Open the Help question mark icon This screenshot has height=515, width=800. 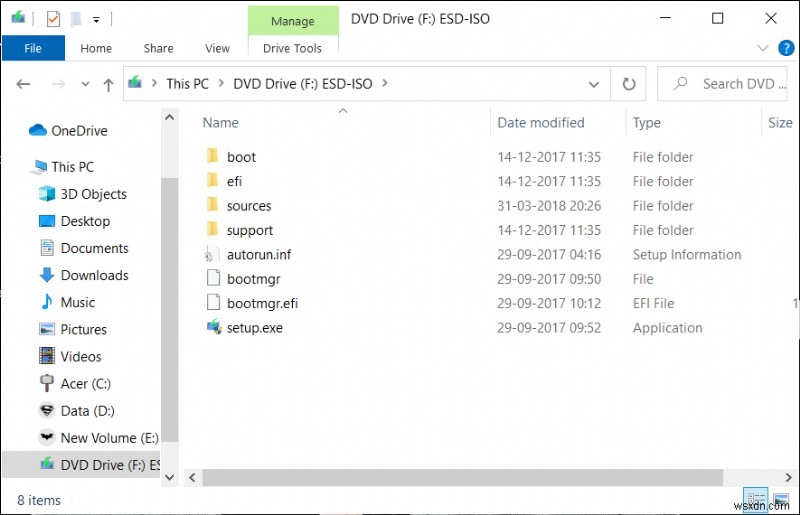[x=786, y=48]
